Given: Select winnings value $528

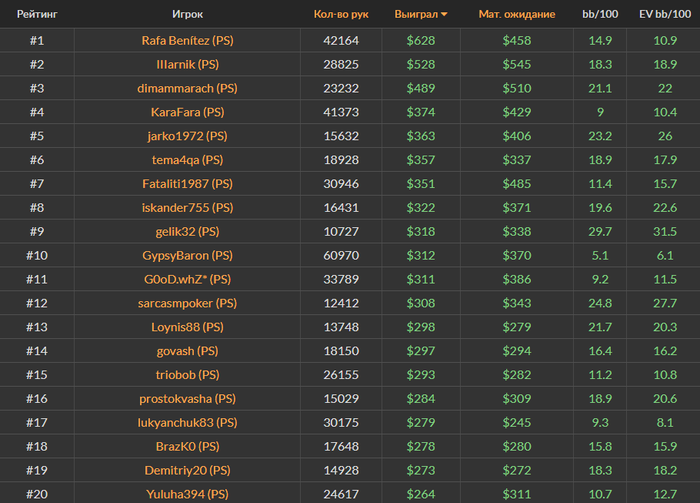Looking at the screenshot, I should (421, 64).
